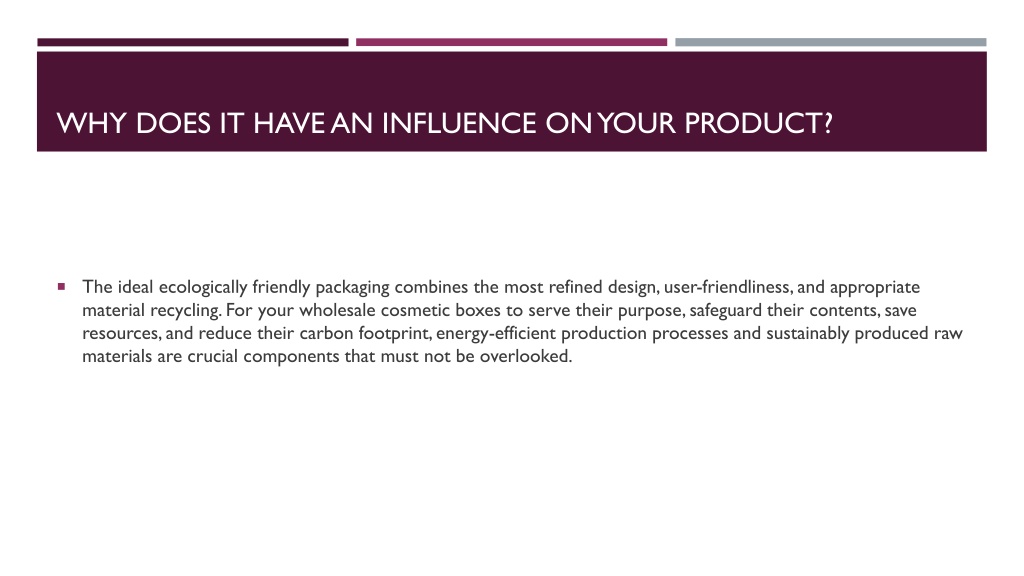Click the phrase 'material recycling' in body text
The image size is (1024, 576).
pos(151,310)
